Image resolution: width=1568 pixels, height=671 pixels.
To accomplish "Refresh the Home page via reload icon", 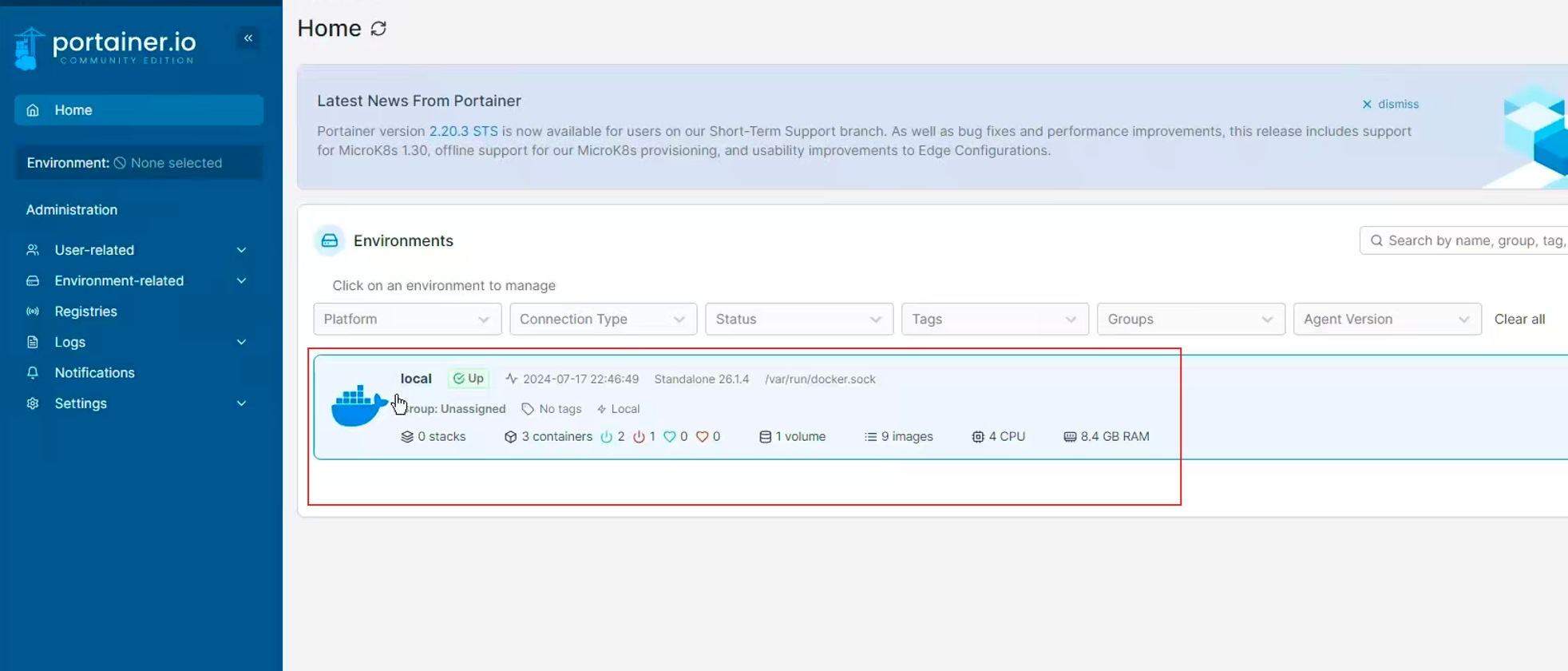I will [378, 29].
